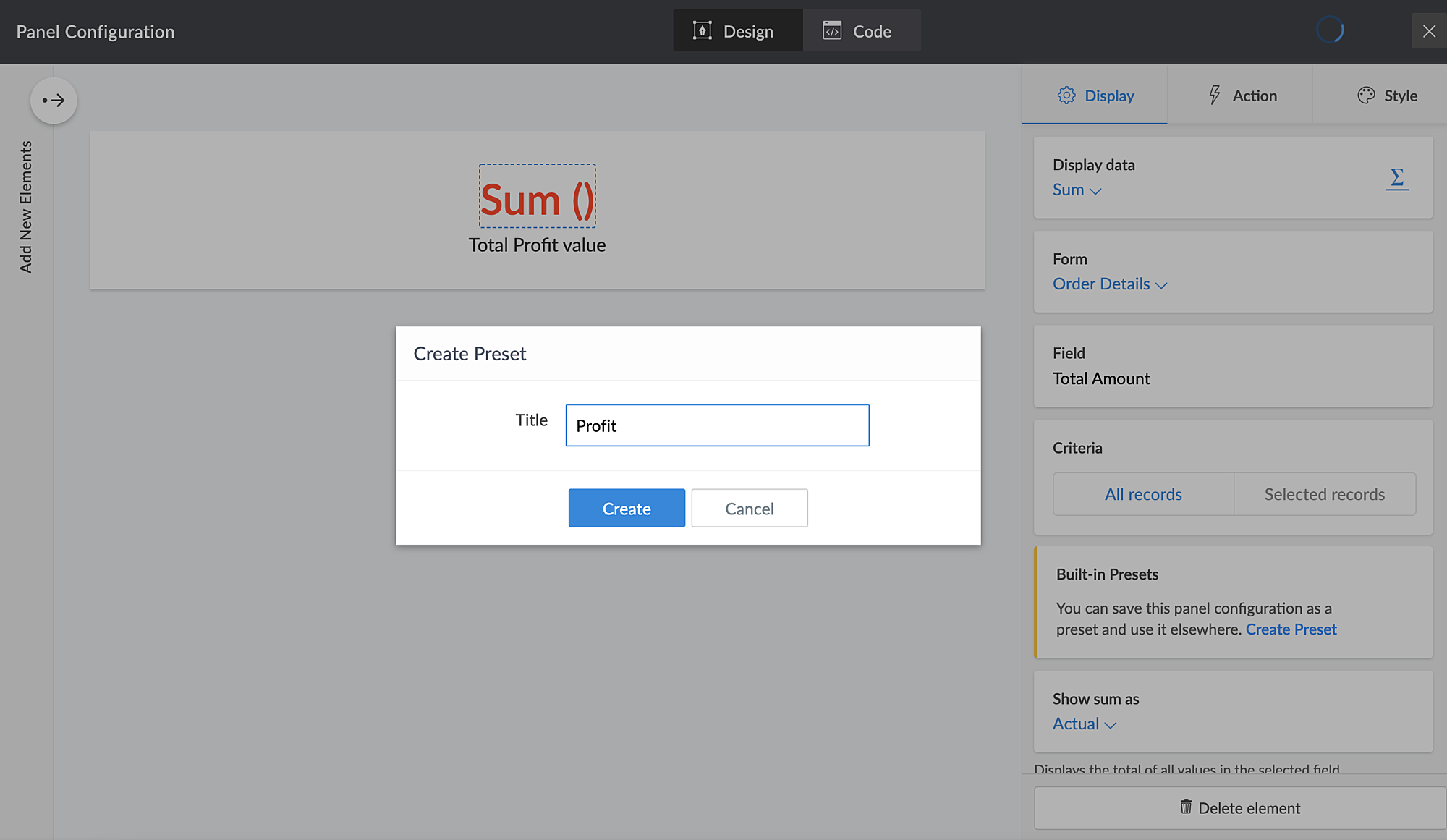Switch to the Action tab
Screen dimensions: 1447x840
[x=1240, y=96]
